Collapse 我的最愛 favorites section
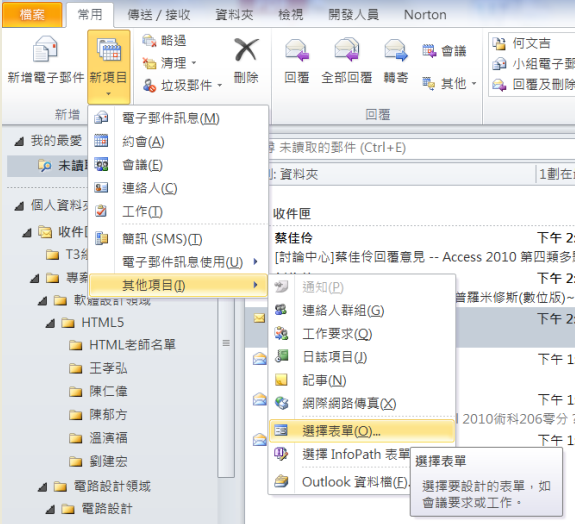575x524 pixels. (x=19, y=142)
